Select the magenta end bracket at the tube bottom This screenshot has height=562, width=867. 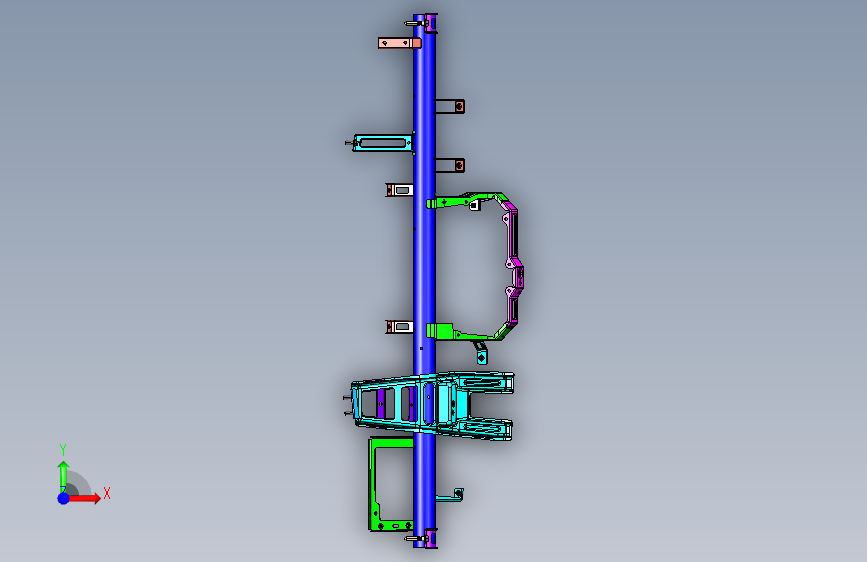point(431,539)
